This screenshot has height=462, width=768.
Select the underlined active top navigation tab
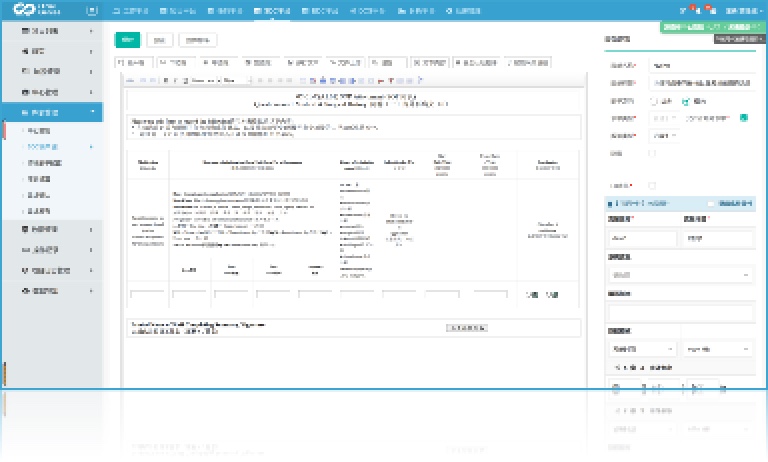[x=272, y=11]
